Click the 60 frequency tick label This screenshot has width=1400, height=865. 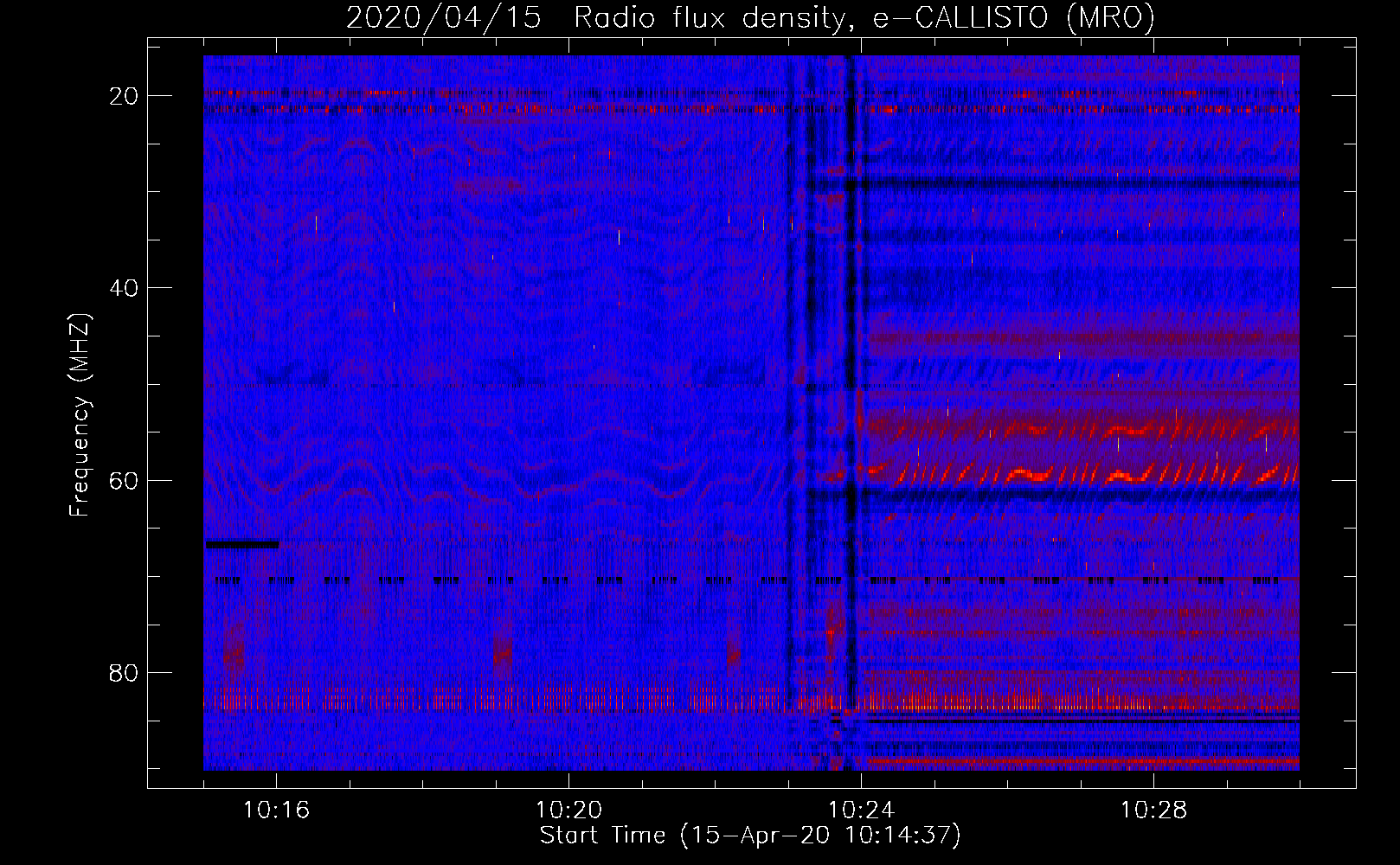[x=125, y=480]
